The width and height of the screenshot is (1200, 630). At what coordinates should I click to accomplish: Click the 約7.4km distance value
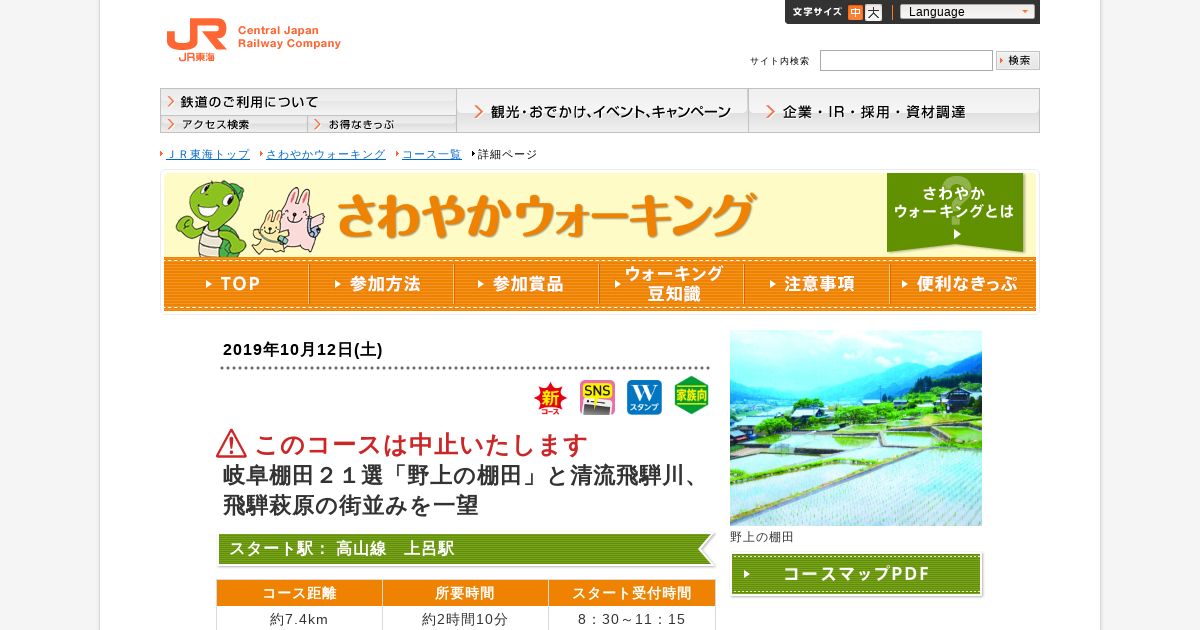click(300, 619)
